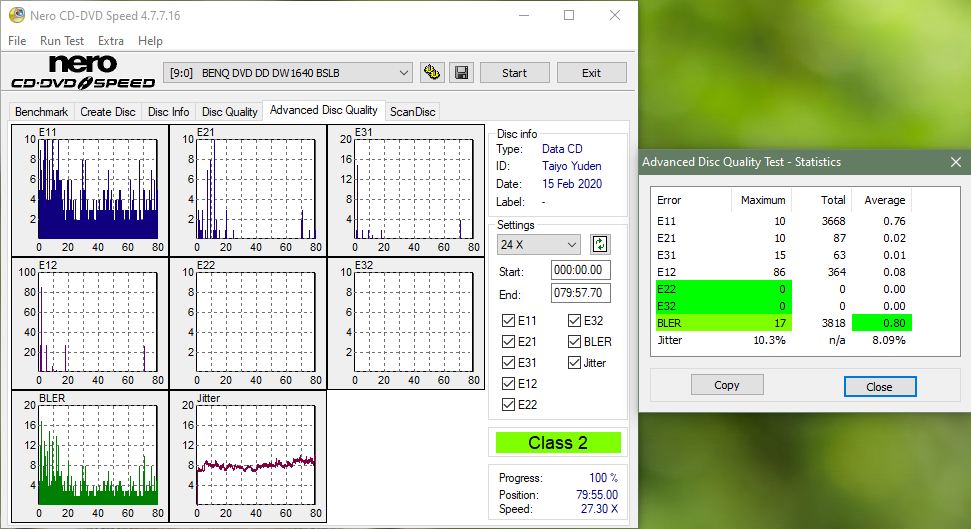The image size is (971, 529).
Task: Click the Progress 100 % value
Action: [603, 478]
